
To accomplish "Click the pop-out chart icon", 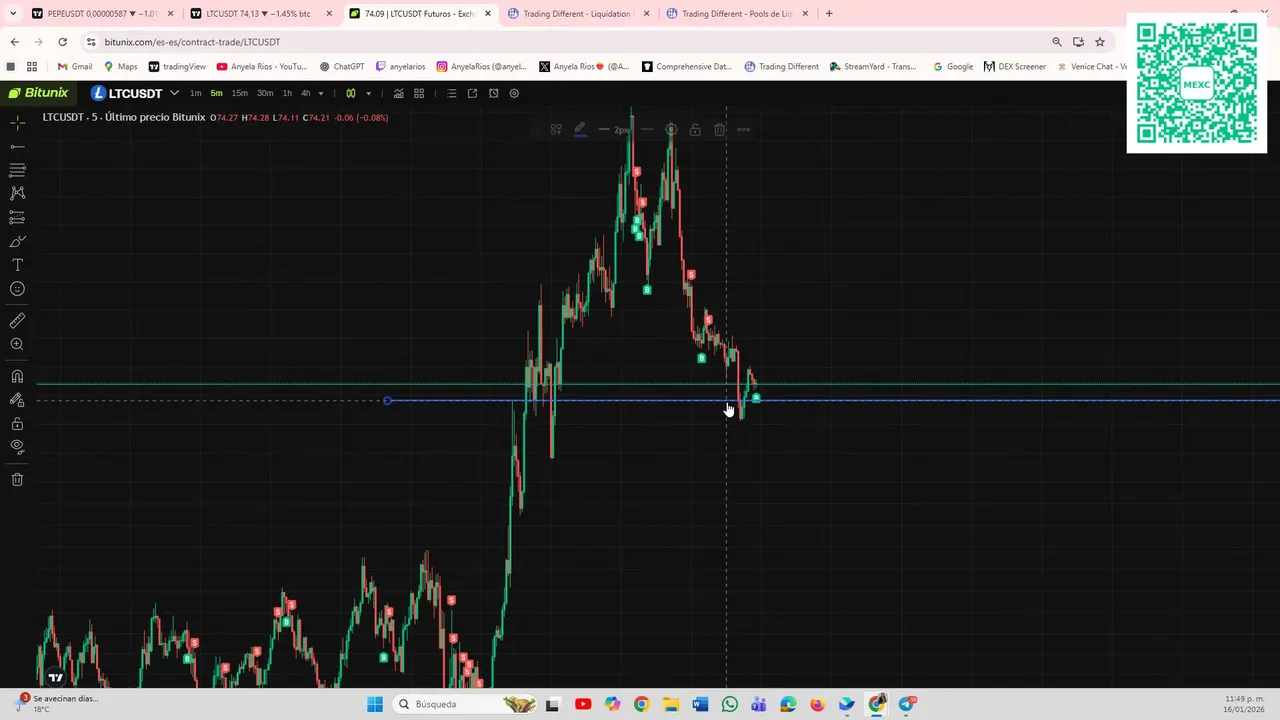I will click(472, 93).
